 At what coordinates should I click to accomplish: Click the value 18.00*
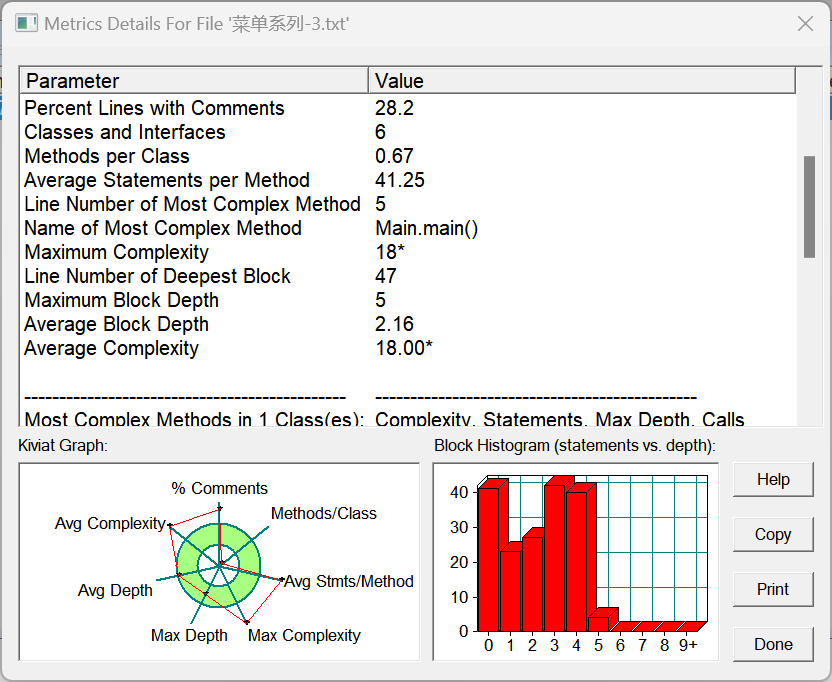click(404, 348)
